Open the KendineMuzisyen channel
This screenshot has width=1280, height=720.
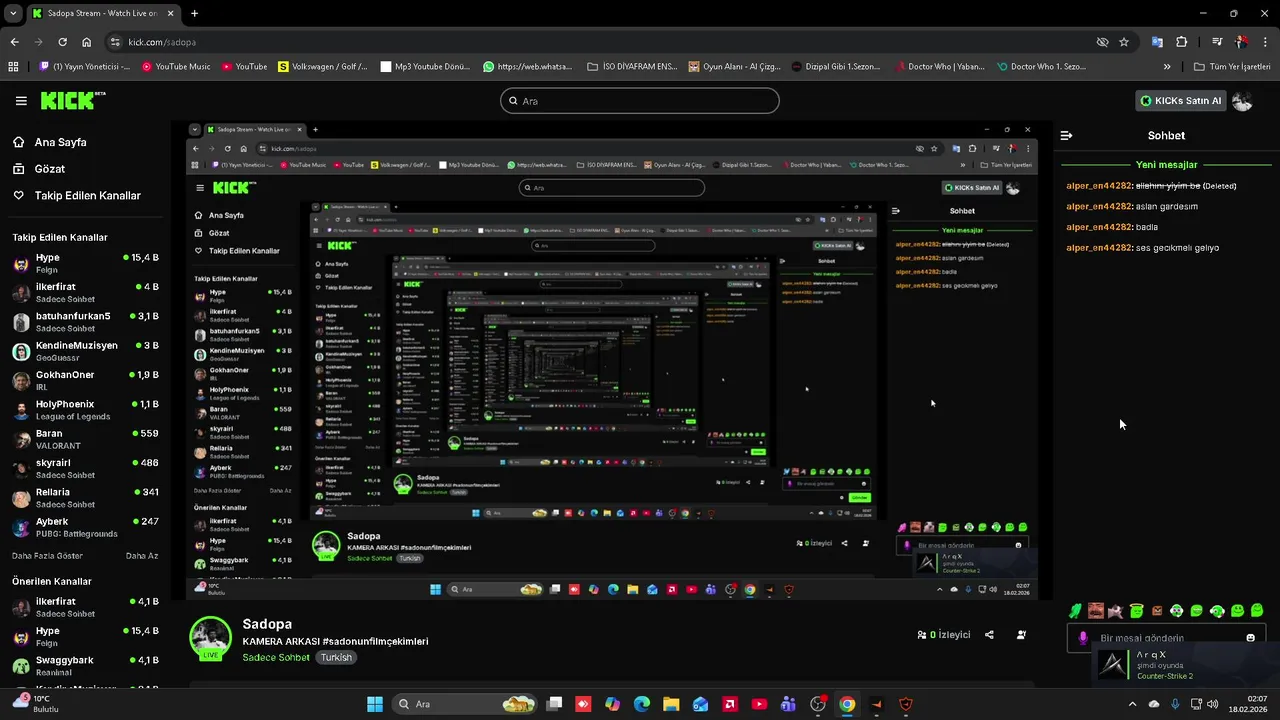[x=85, y=351]
